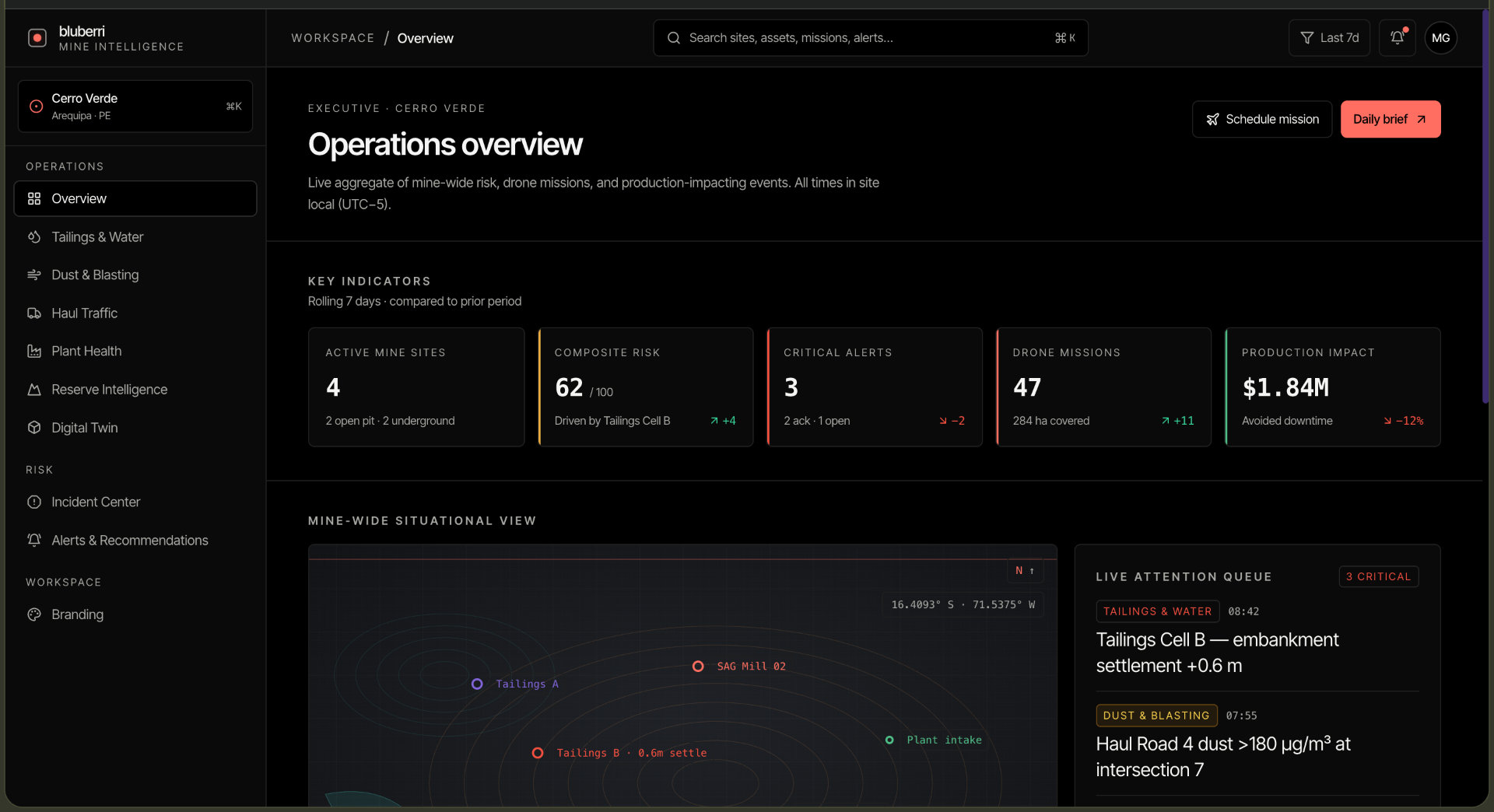Open the Active Mine Sites card

(x=416, y=387)
